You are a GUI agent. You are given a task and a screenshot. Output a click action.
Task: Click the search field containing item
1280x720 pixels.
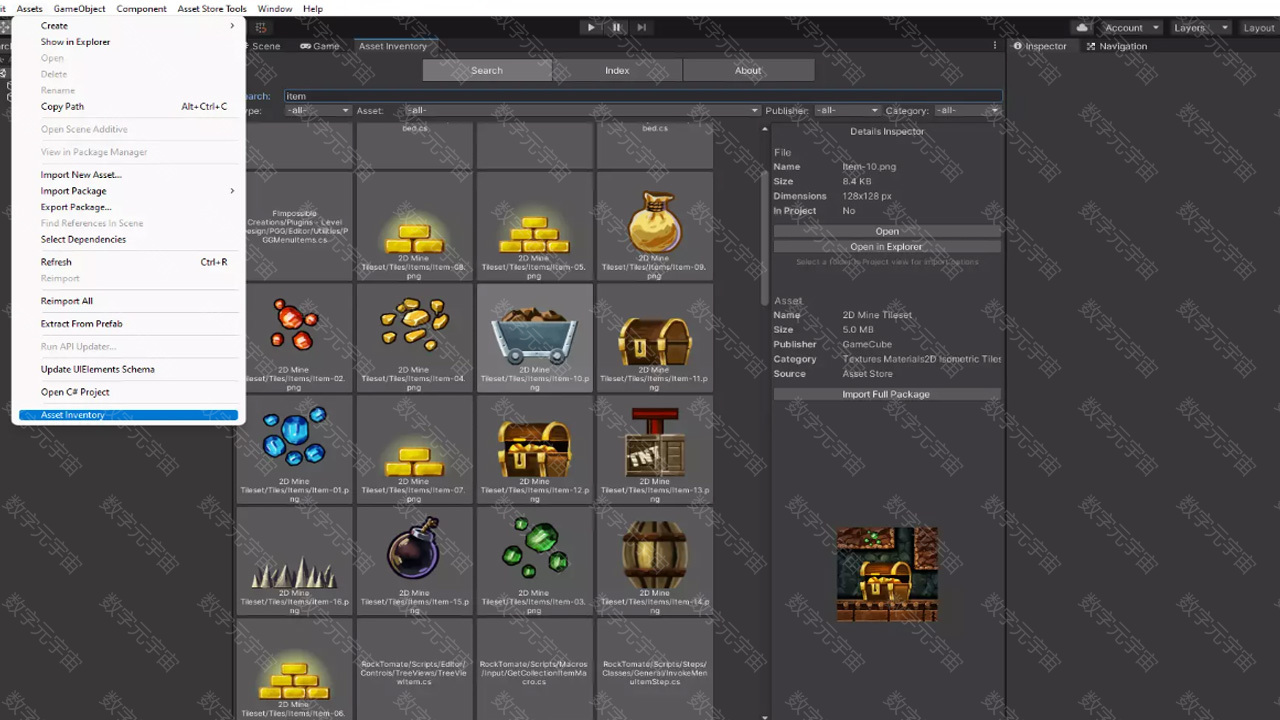tap(642, 96)
